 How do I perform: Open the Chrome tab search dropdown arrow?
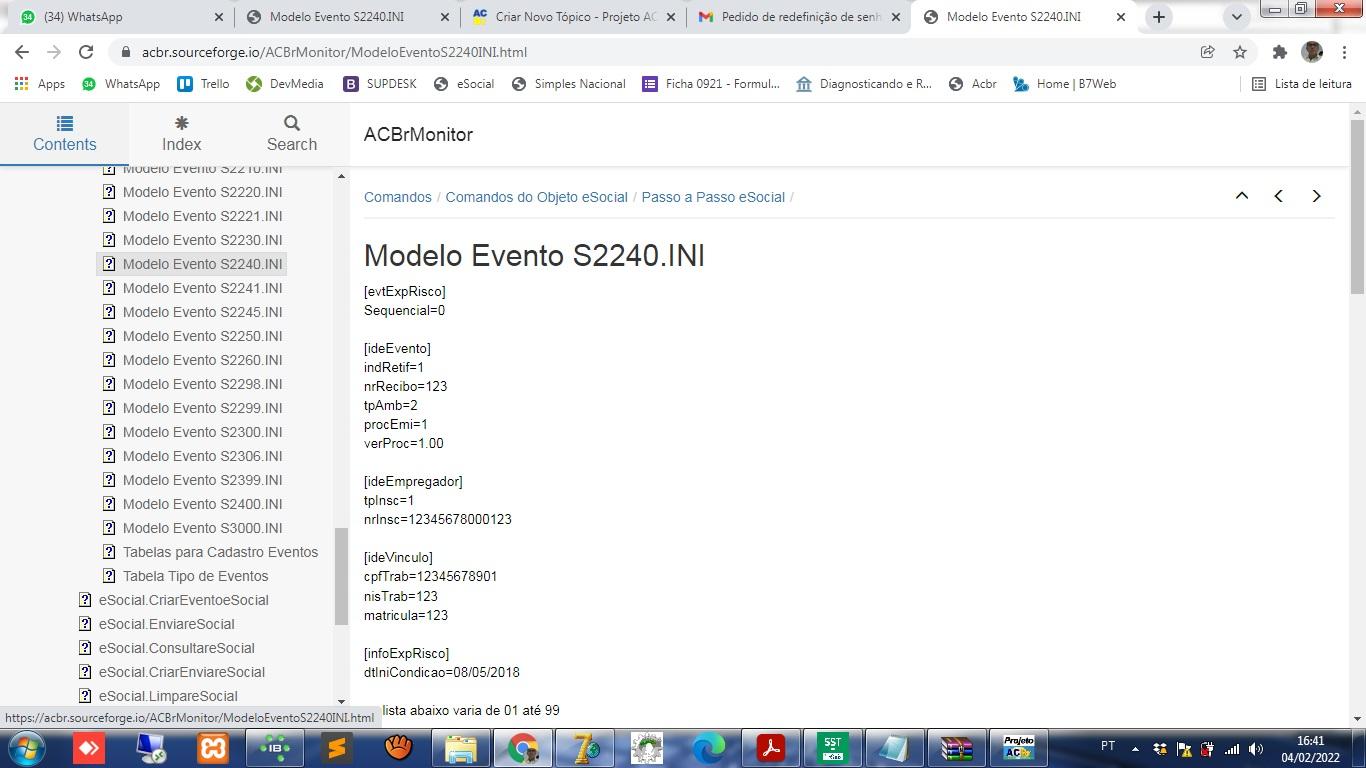coord(1236,17)
